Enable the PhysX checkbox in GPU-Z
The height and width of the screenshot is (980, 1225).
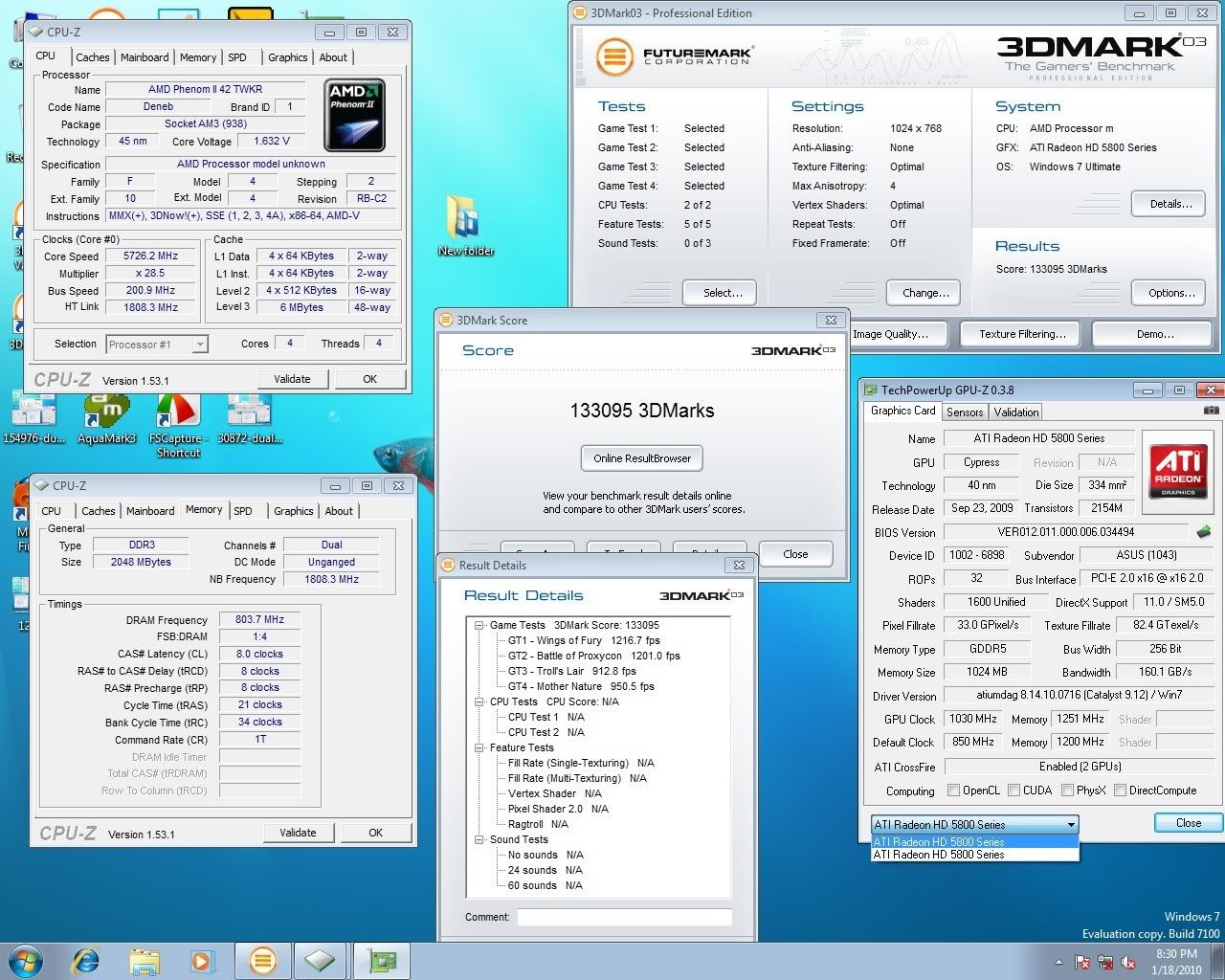coord(1067,791)
